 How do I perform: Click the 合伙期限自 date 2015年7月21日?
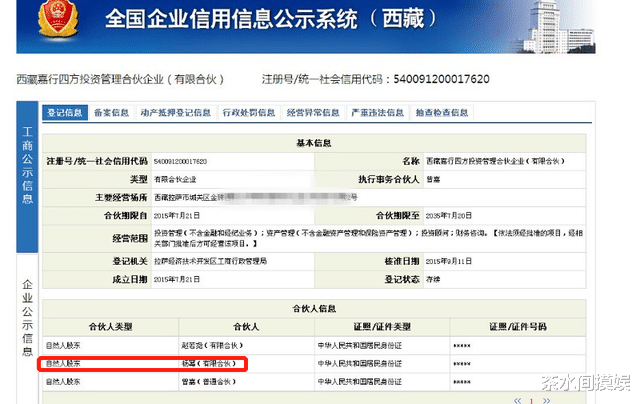[177, 215]
